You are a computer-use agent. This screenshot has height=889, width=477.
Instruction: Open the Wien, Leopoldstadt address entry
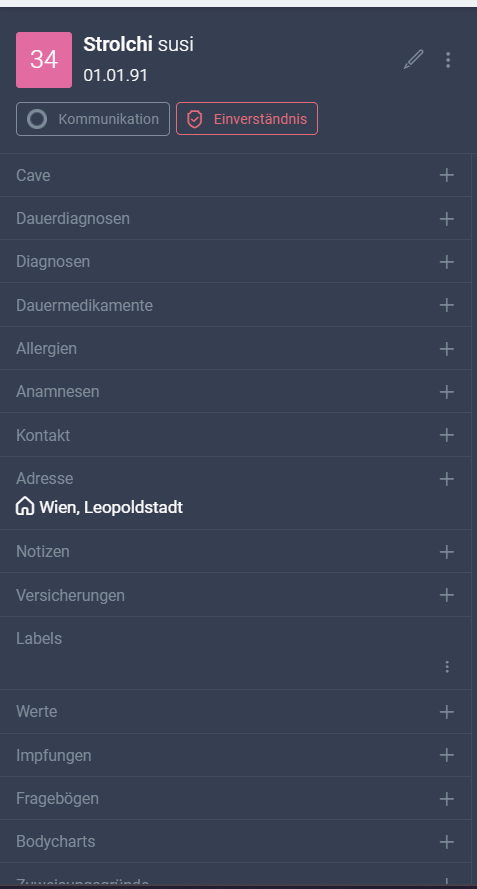click(111, 507)
